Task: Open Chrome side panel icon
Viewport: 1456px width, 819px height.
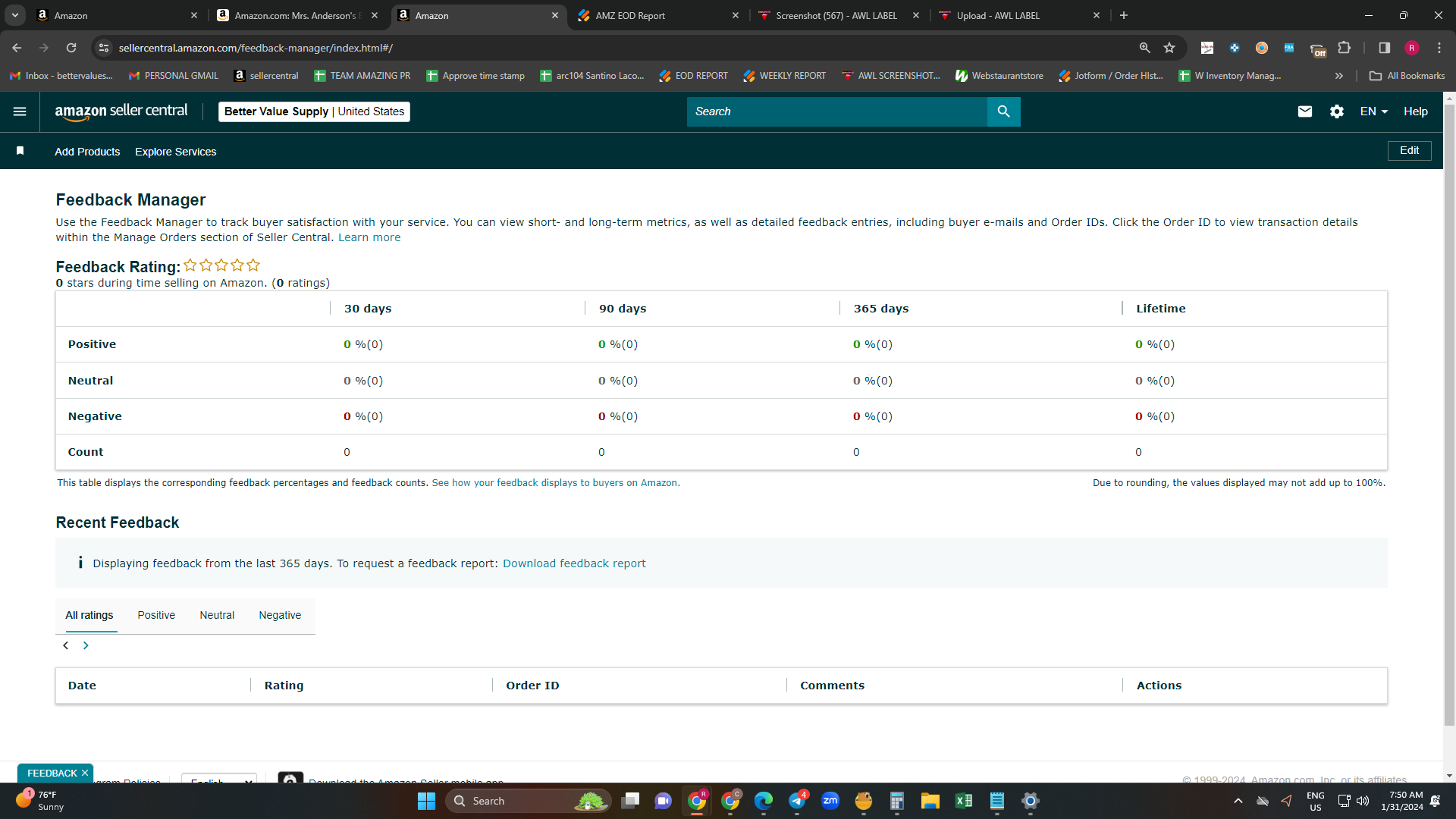Action: [x=1384, y=48]
